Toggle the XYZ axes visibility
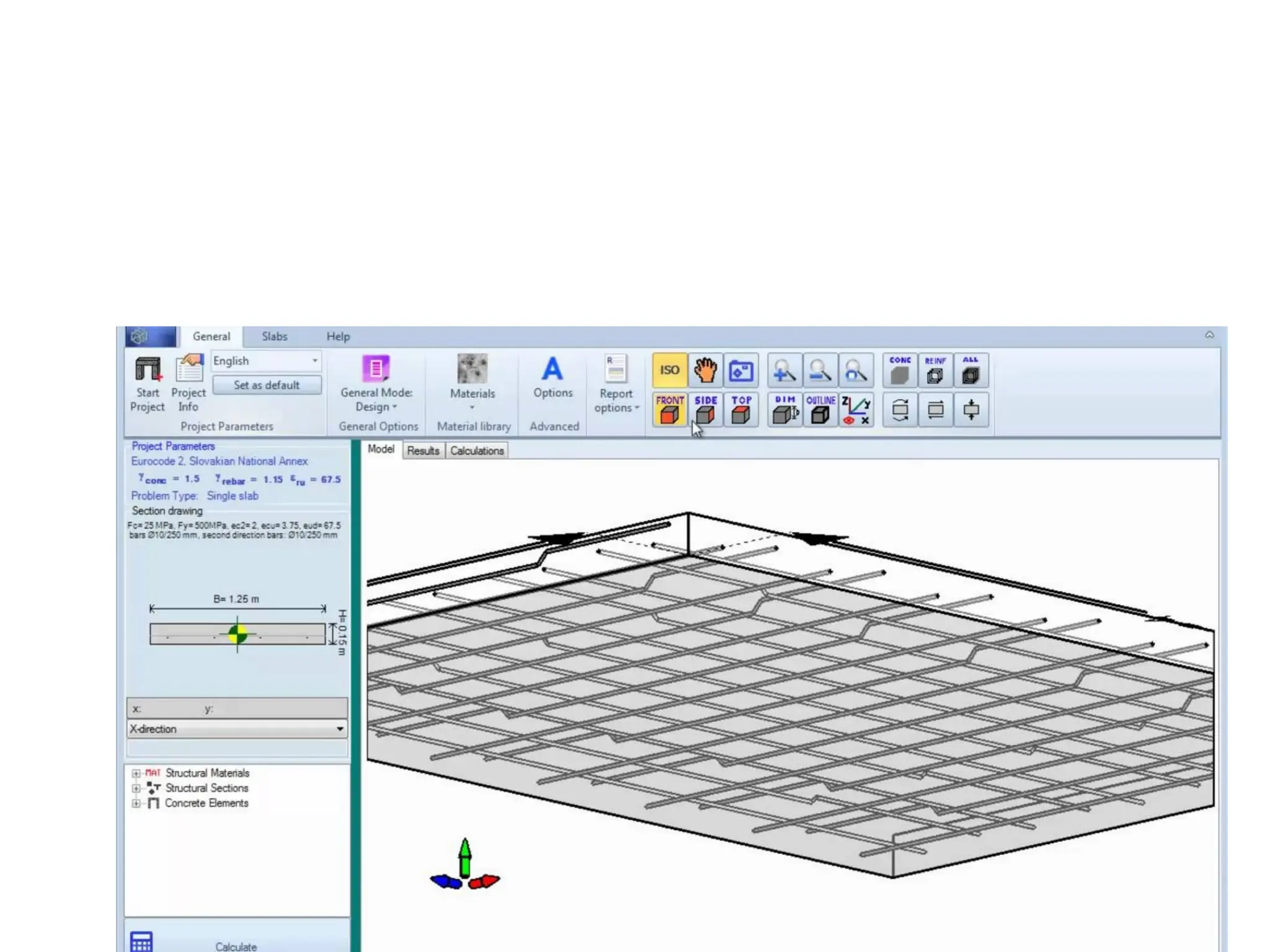The height and width of the screenshot is (952, 1270). 856,410
